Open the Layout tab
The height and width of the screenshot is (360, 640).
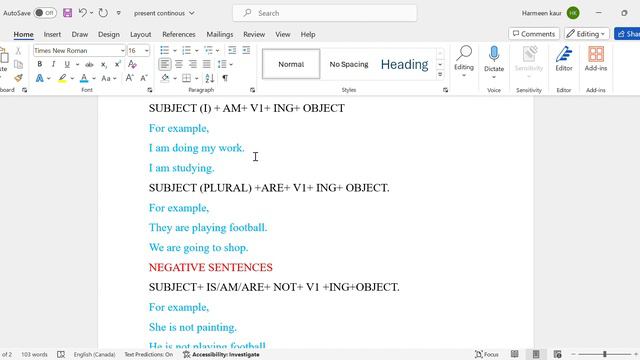tap(140, 34)
